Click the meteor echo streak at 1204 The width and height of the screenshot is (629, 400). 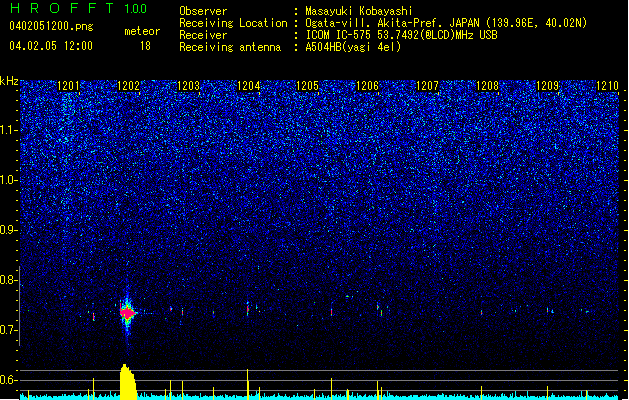pyautogui.click(x=248, y=309)
